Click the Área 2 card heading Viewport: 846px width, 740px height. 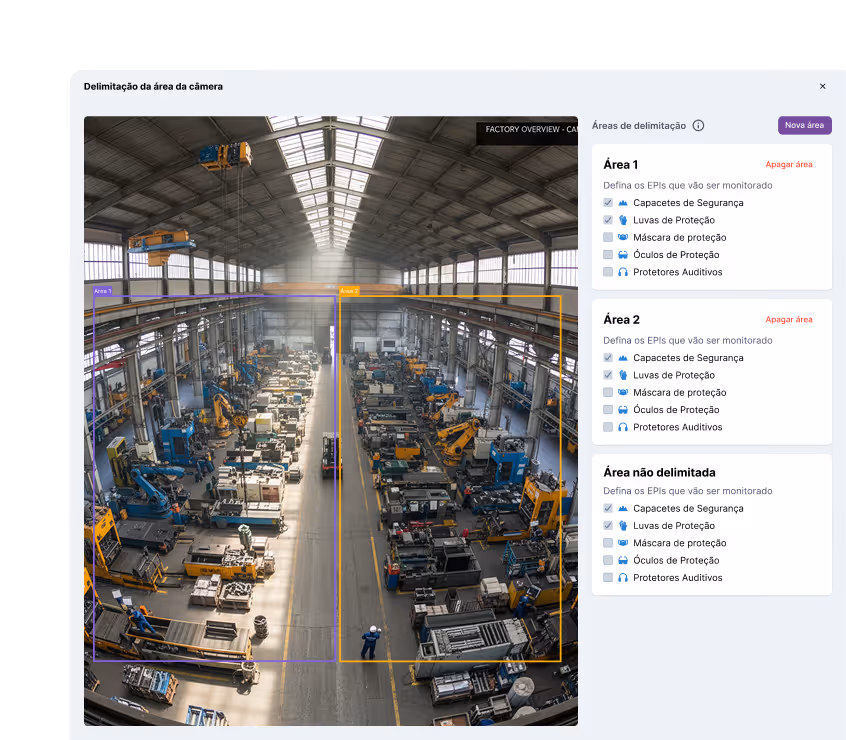coord(622,319)
